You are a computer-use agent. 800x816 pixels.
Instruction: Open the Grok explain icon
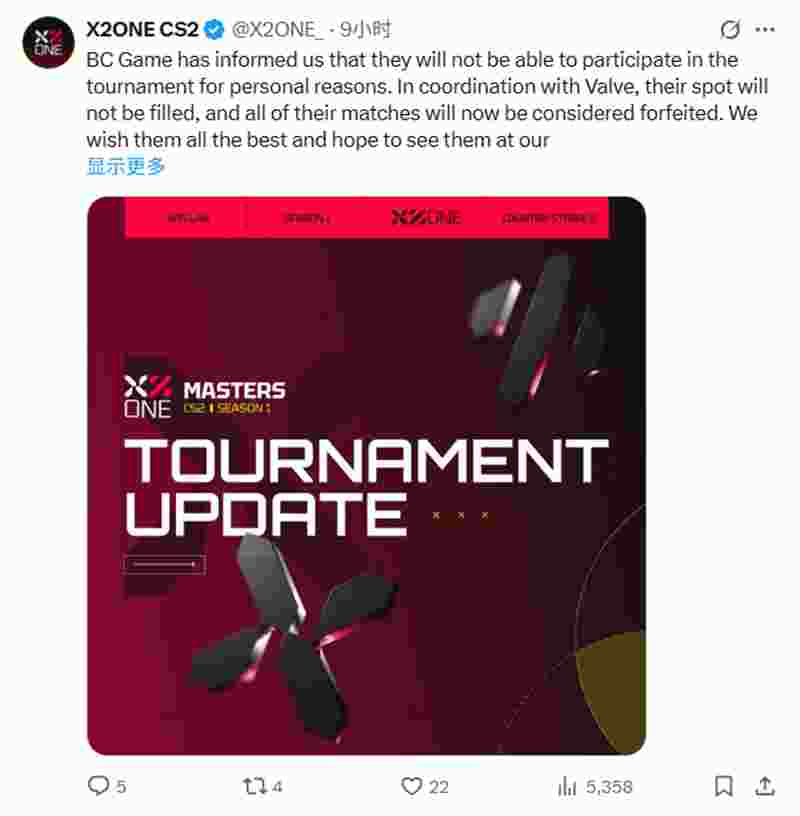click(730, 30)
